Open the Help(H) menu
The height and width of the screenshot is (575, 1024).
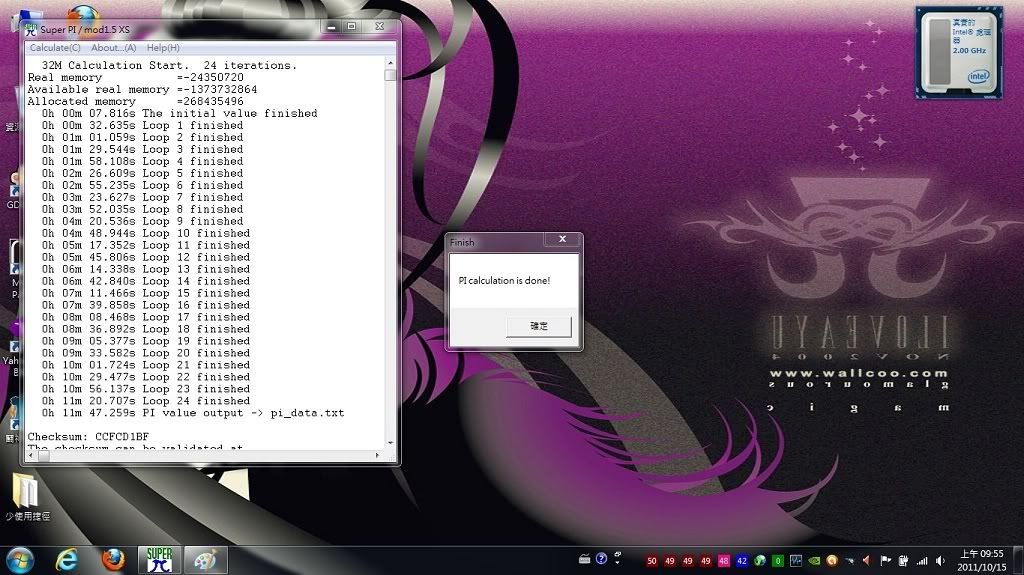tap(163, 48)
